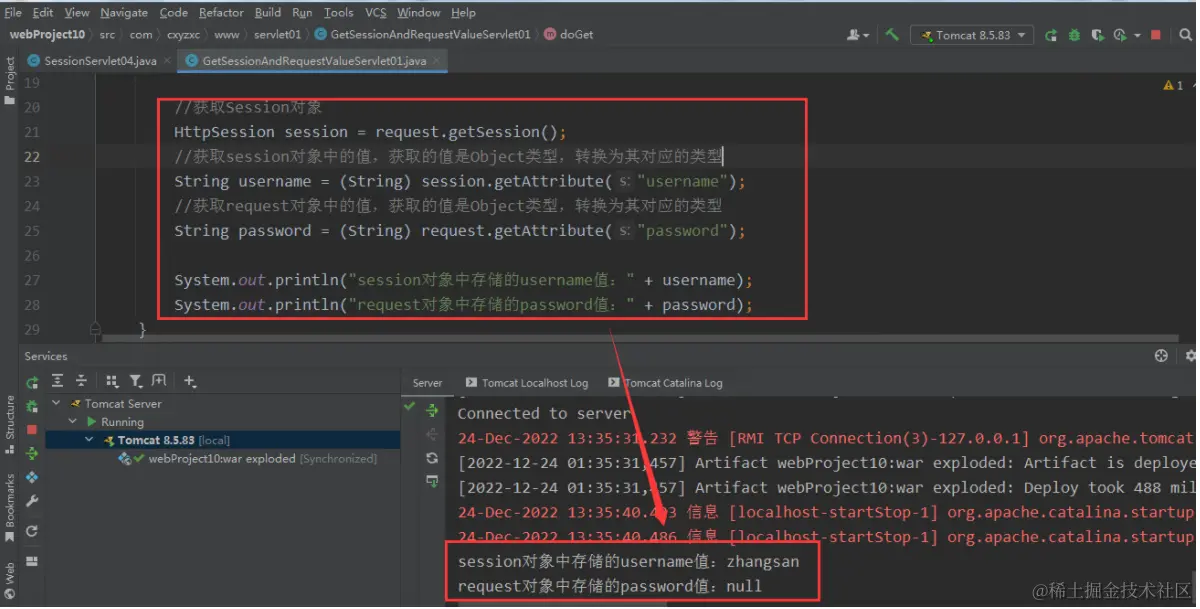Click the Debug bug icon in Services sidebar

[x=32, y=405]
